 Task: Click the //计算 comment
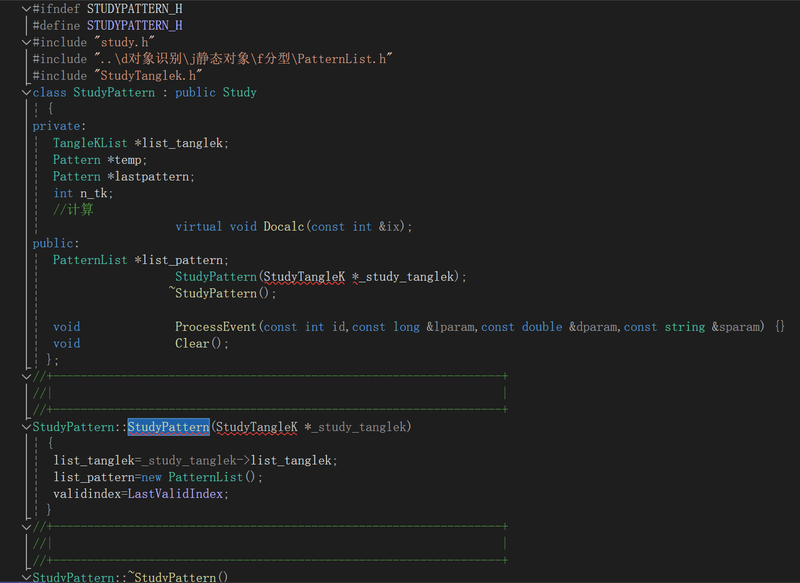(73, 210)
